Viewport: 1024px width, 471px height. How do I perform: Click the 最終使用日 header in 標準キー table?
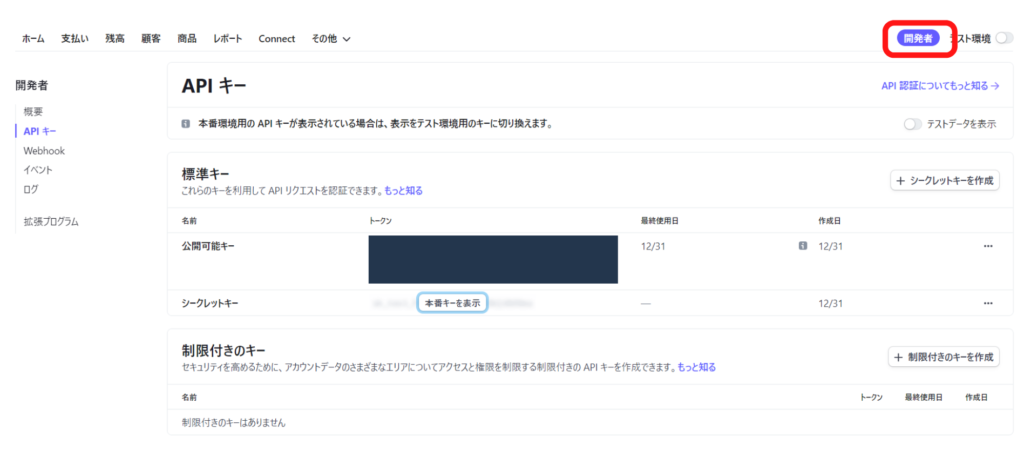pyautogui.click(x=660, y=221)
